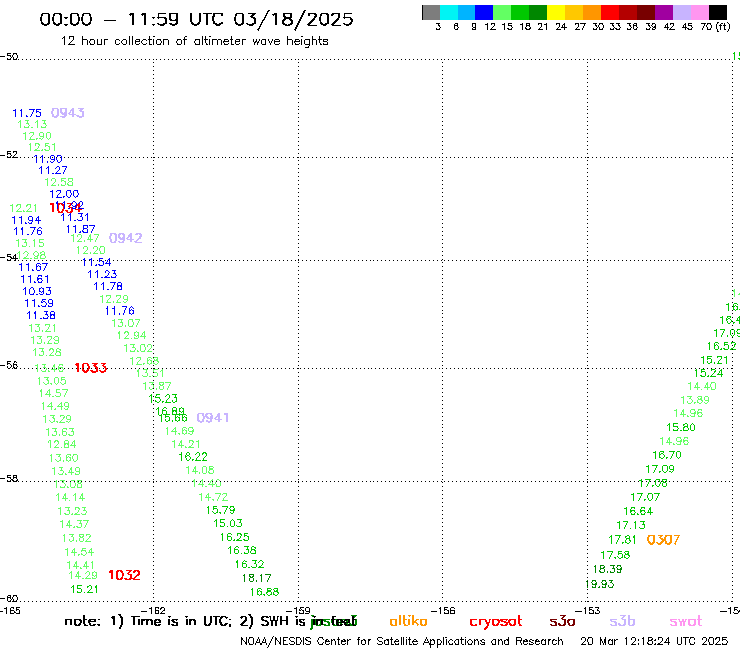Click the wave height value 12.21

click(23, 208)
